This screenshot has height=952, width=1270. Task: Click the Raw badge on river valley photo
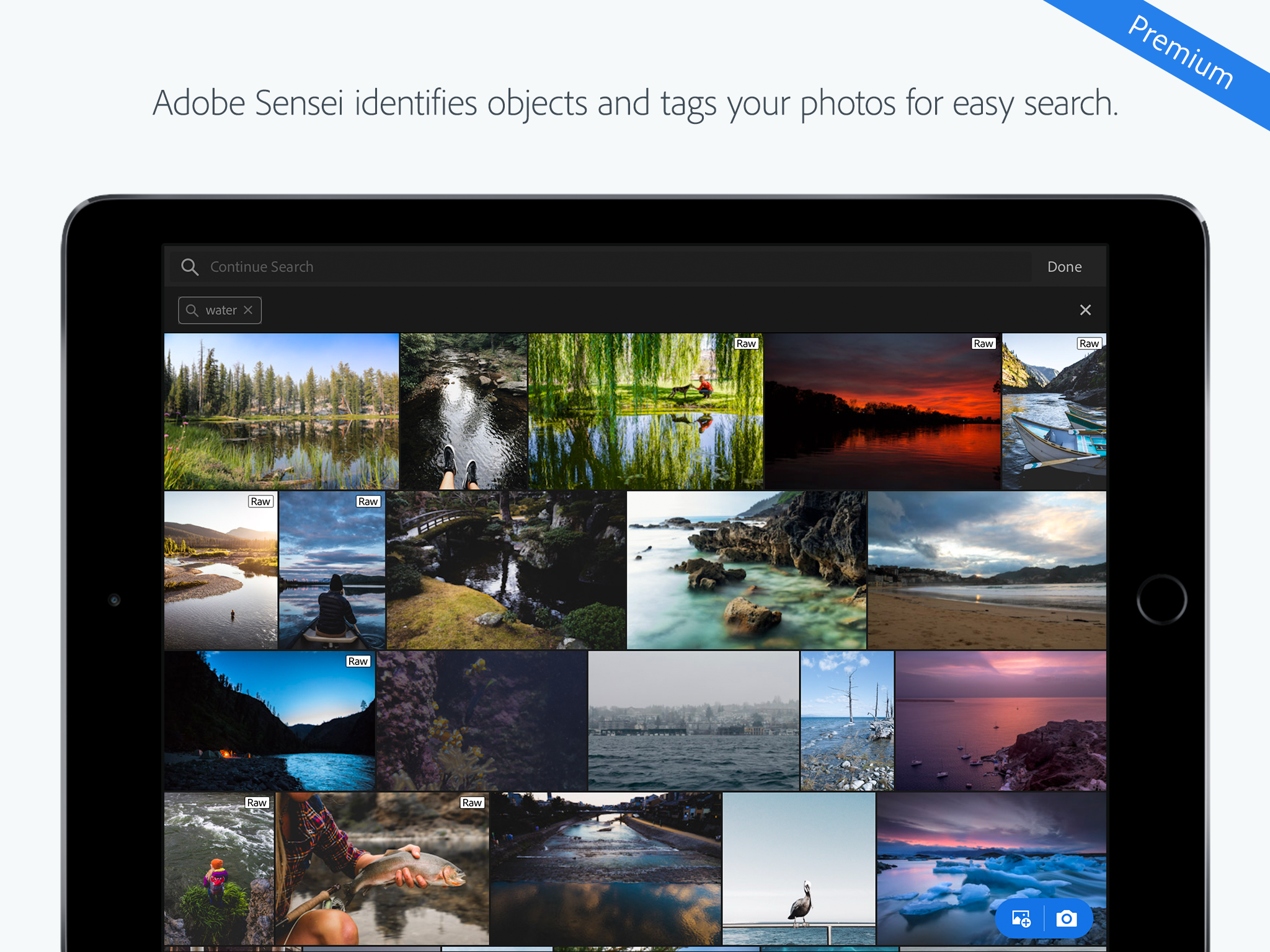pyautogui.click(x=260, y=501)
